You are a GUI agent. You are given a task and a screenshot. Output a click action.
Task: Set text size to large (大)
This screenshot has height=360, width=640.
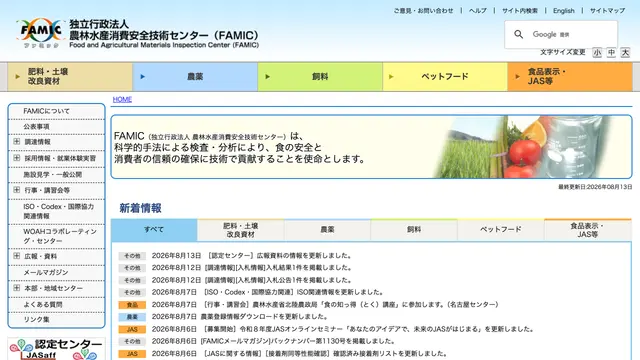(625, 53)
